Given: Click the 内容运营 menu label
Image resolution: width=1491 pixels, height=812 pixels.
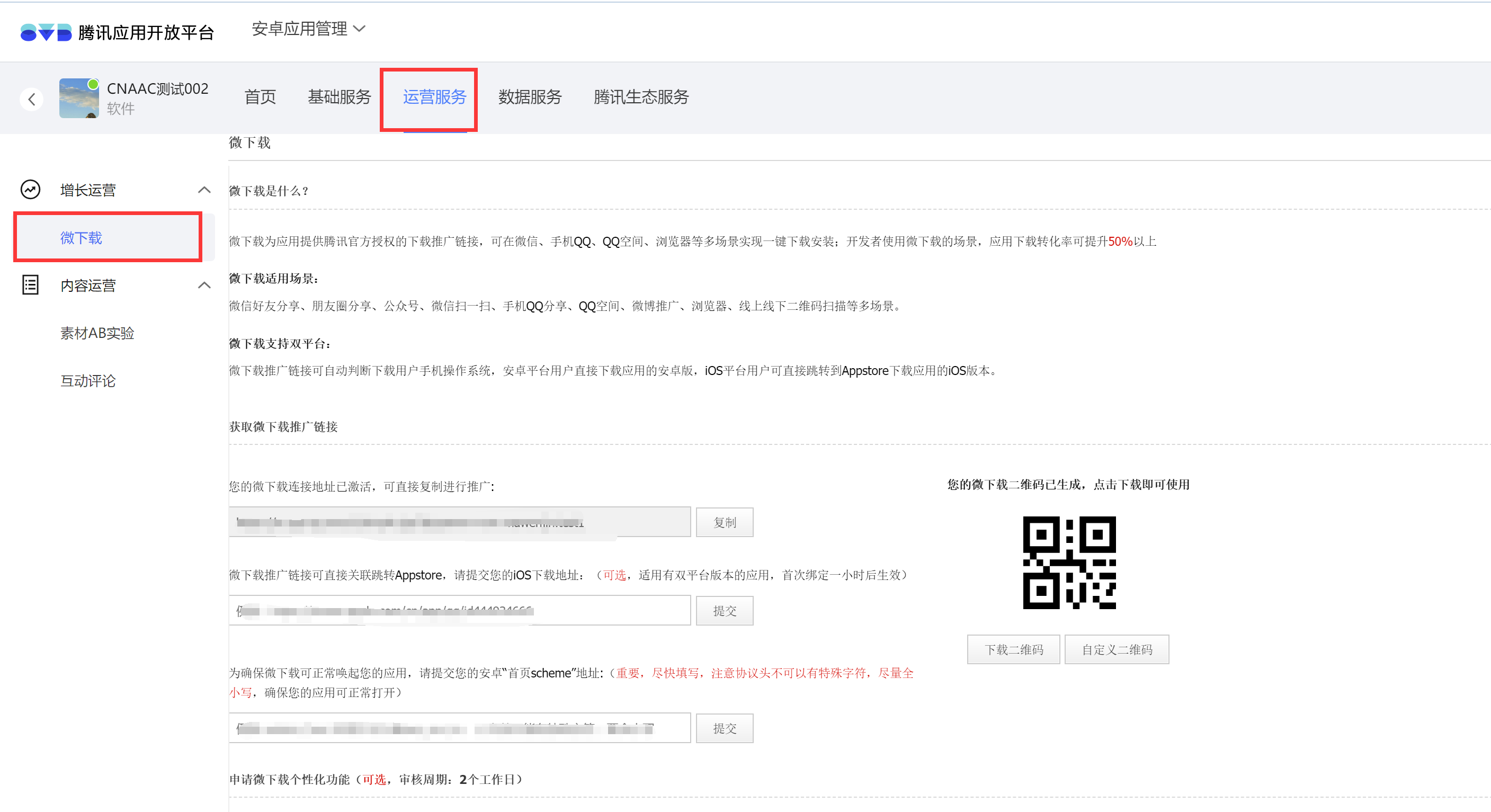Looking at the screenshot, I should [88, 285].
